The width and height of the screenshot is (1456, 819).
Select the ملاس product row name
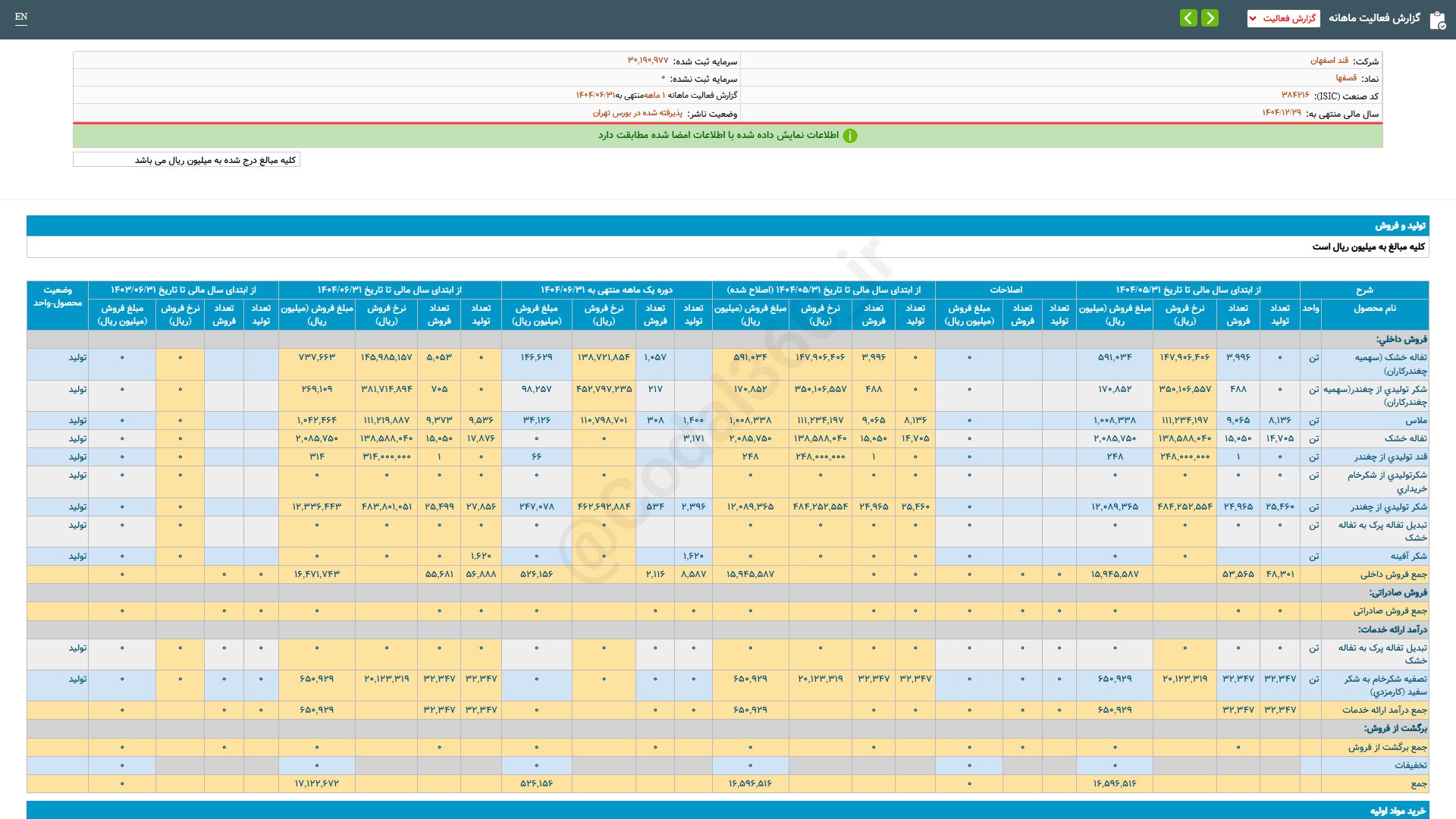[x=1416, y=420]
